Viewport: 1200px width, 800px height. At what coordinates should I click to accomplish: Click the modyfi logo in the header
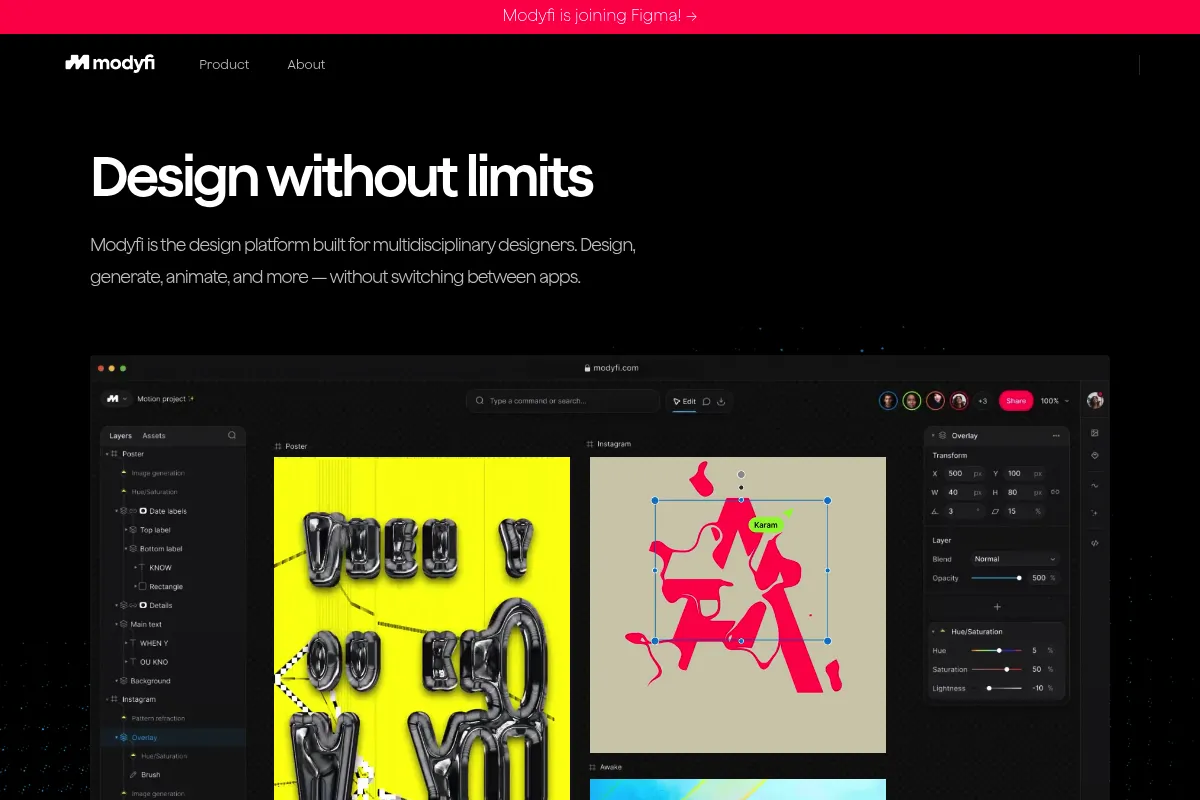point(110,63)
